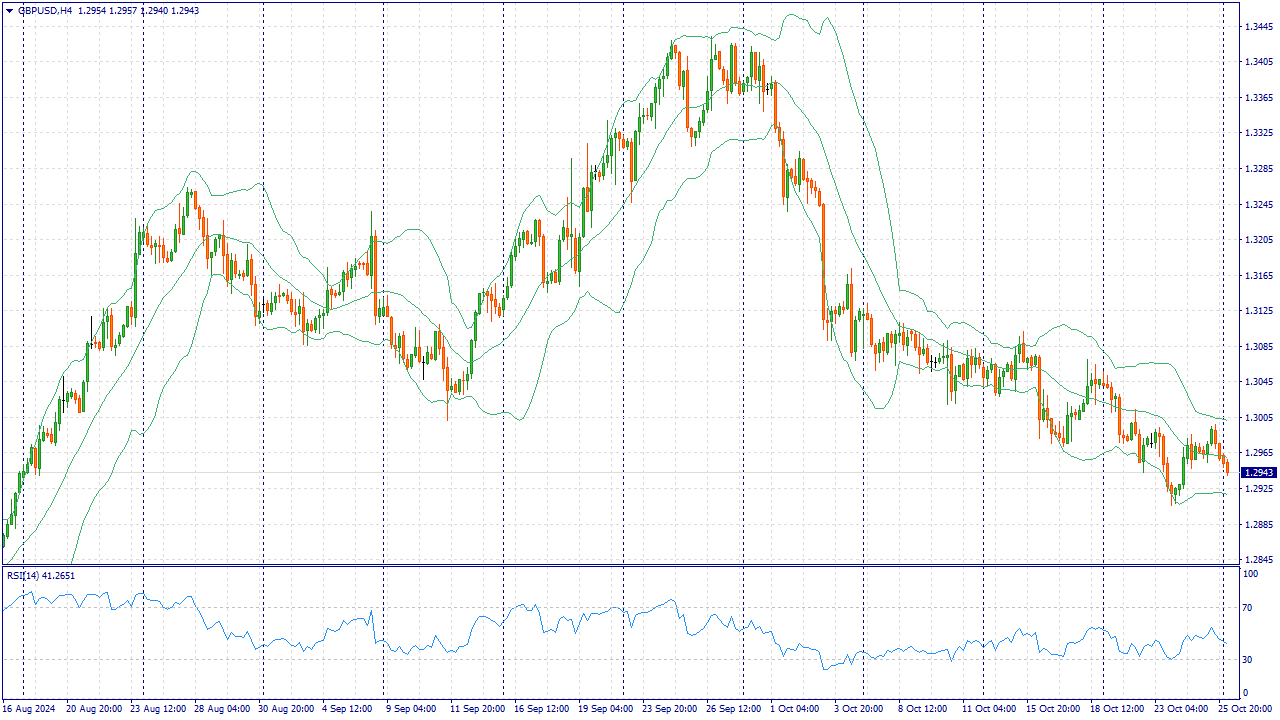Image resolution: width=1280 pixels, height=720 pixels.
Task: Click the 1.3165 price axis label
Action: (1258, 276)
